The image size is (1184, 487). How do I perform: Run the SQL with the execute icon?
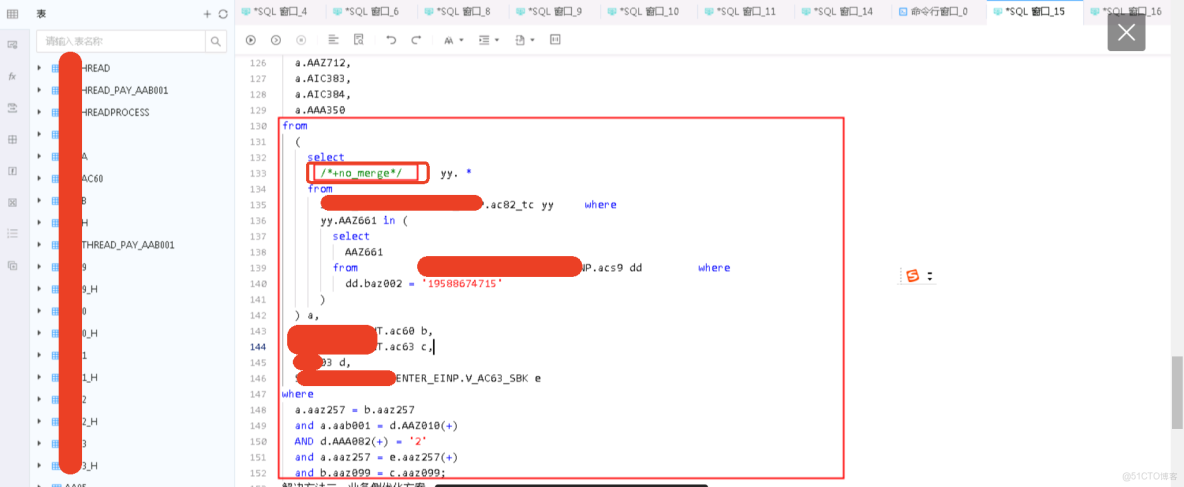[251, 39]
